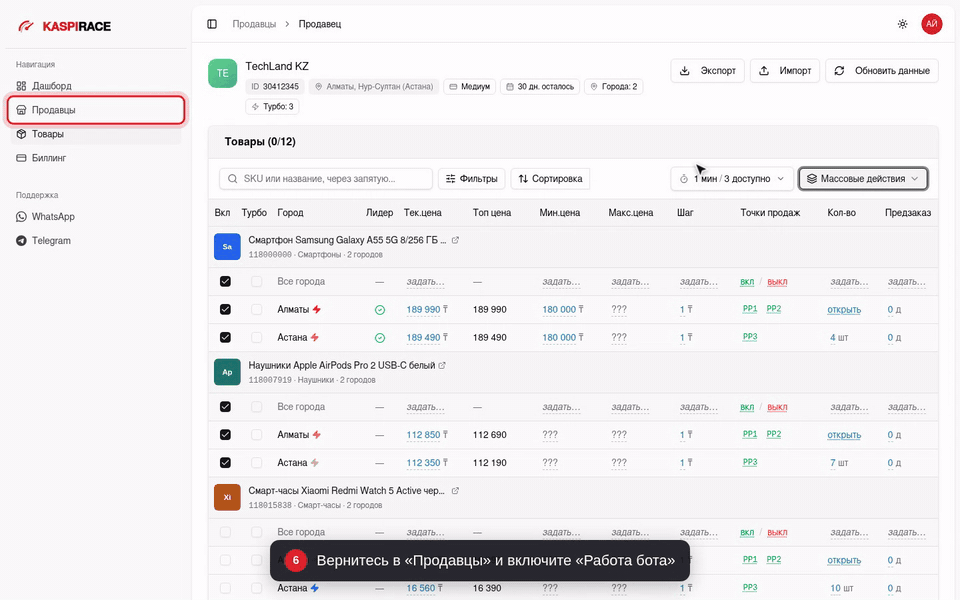Click открыть in Samsung Алматы row
This screenshot has height=600, width=960.
pyautogui.click(x=844, y=310)
